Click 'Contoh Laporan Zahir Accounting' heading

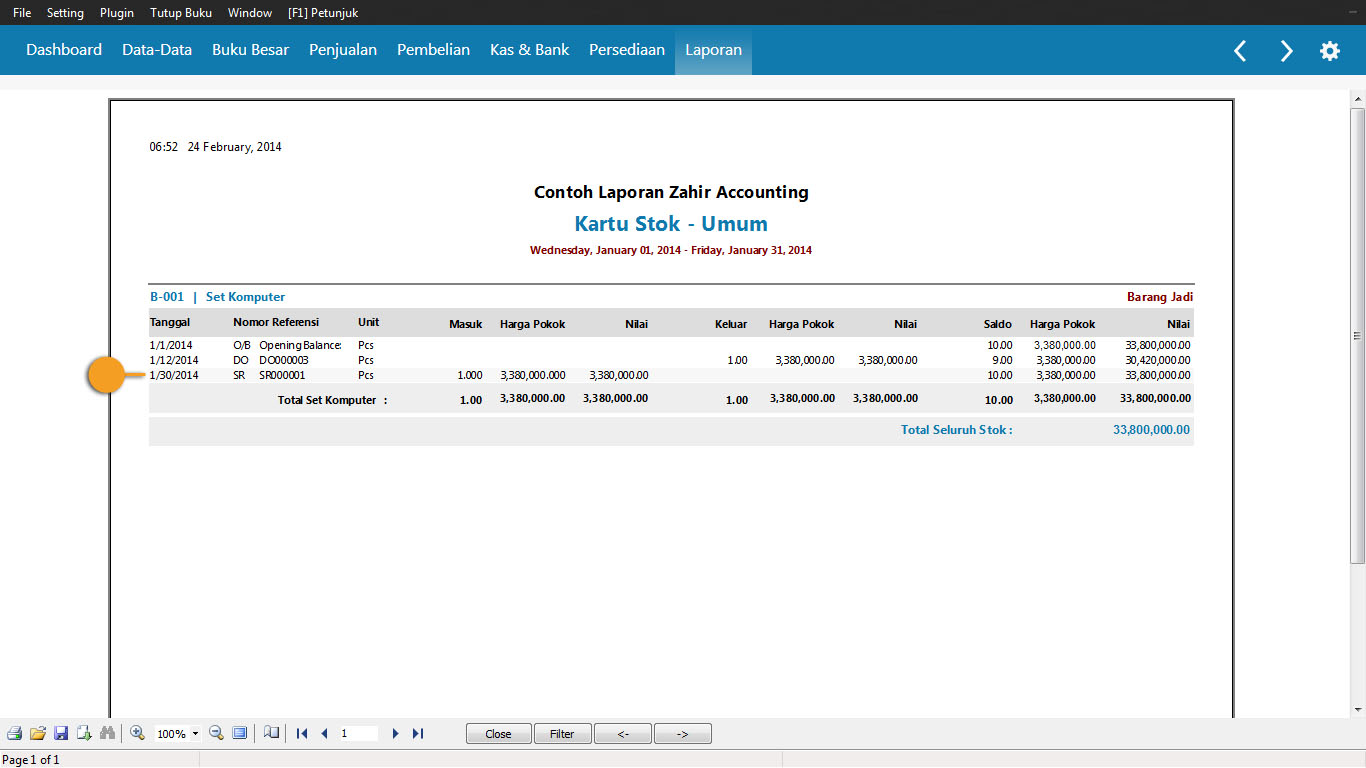(x=671, y=192)
